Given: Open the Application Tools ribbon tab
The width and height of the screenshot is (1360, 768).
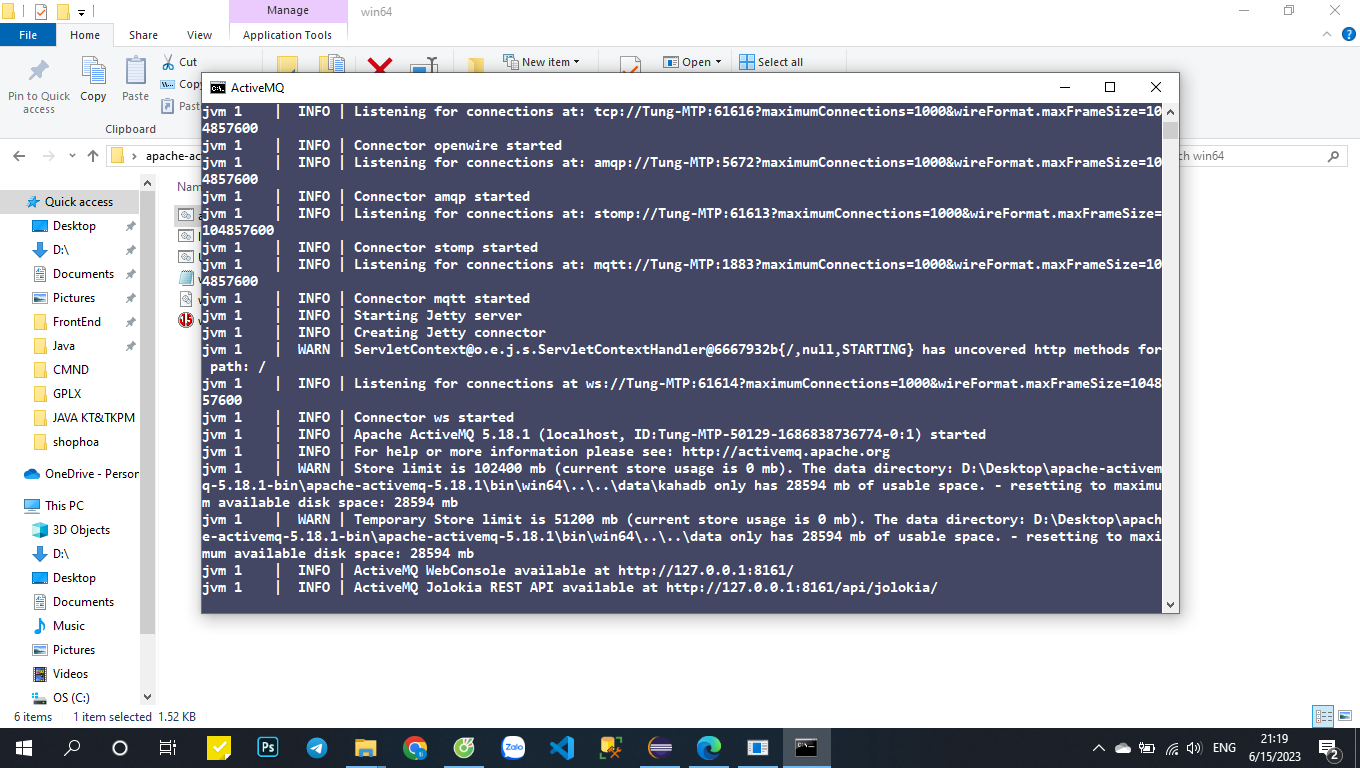Looking at the screenshot, I should [x=288, y=33].
